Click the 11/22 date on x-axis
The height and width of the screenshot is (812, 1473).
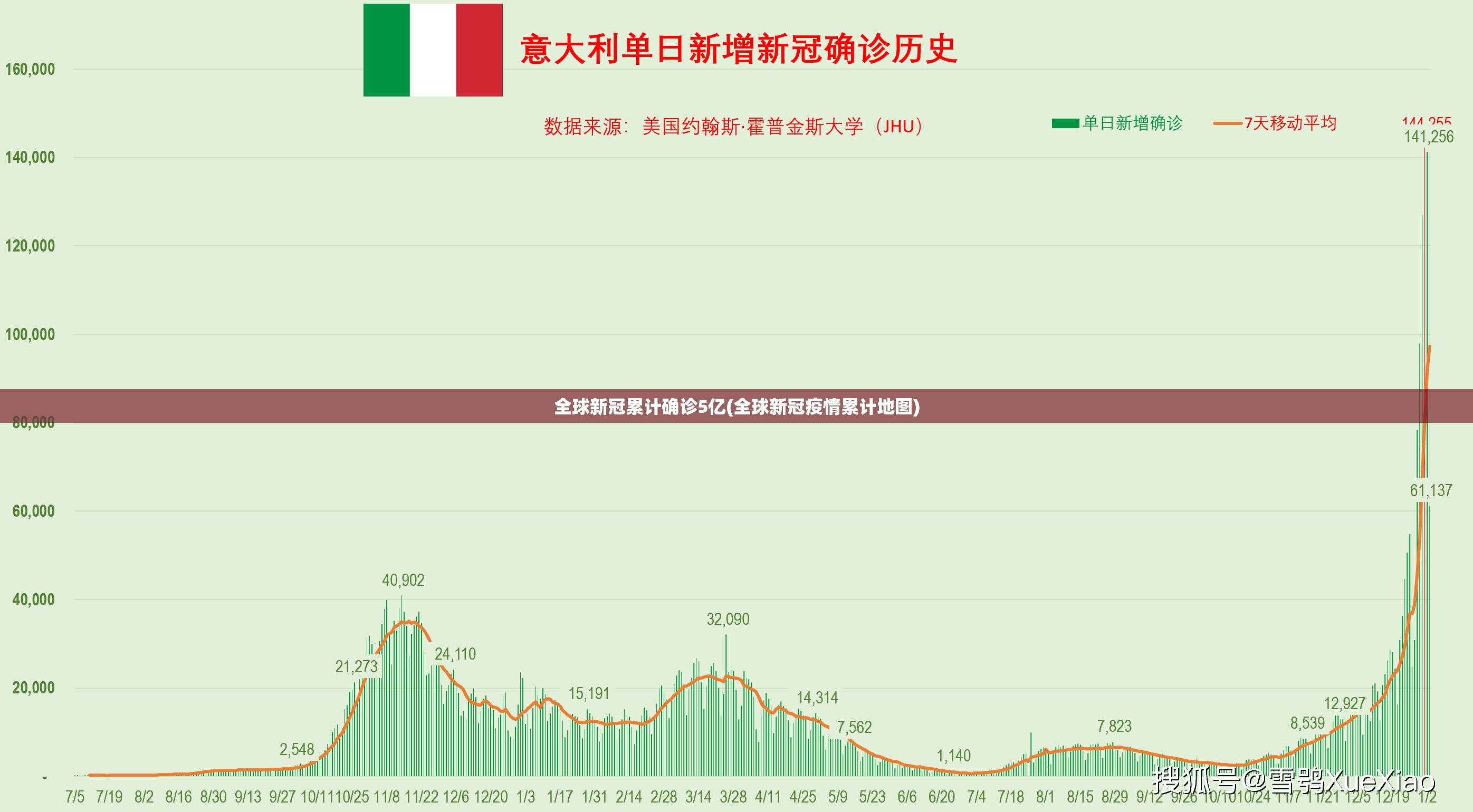(x=422, y=797)
